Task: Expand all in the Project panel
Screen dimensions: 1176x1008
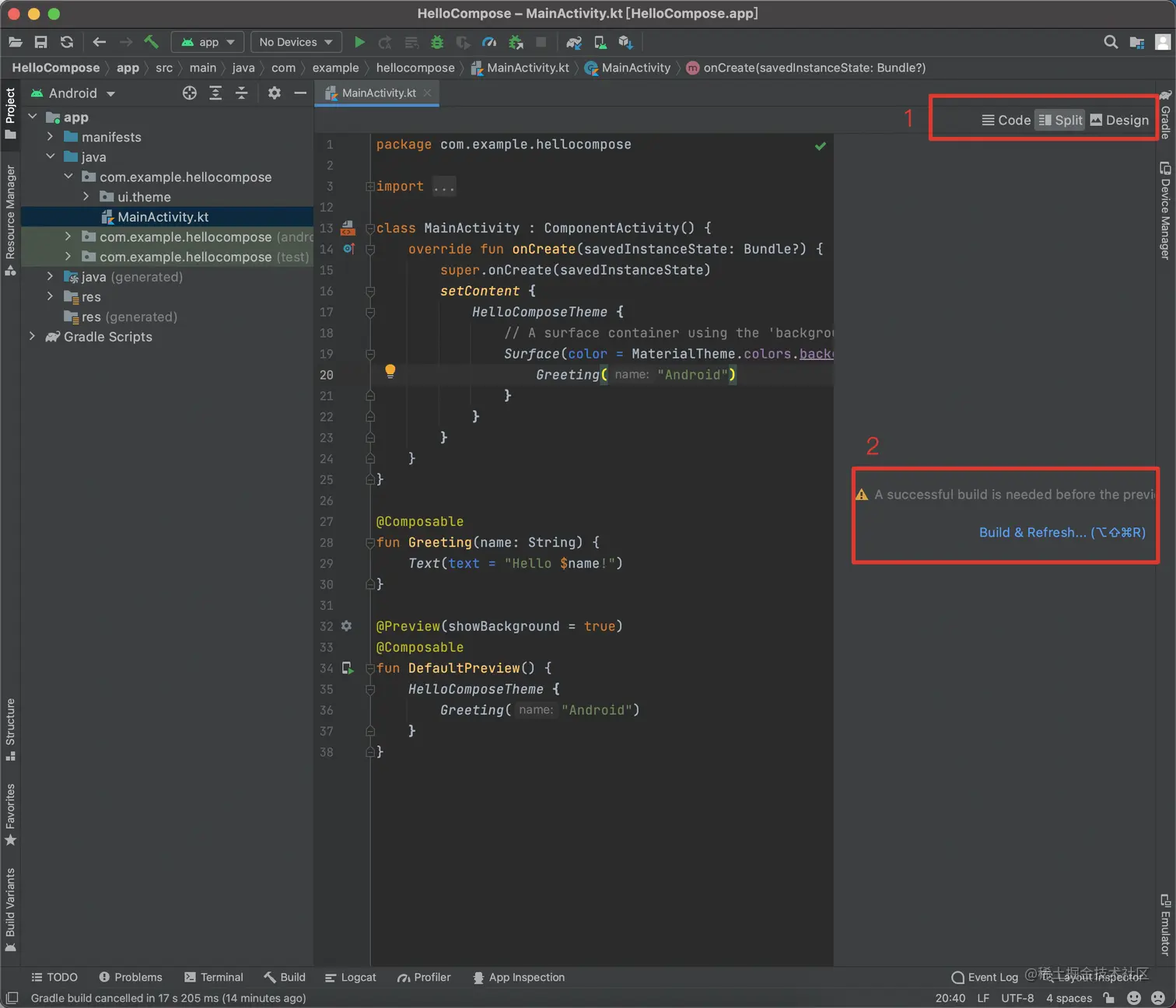Action: tap(215, 93)
